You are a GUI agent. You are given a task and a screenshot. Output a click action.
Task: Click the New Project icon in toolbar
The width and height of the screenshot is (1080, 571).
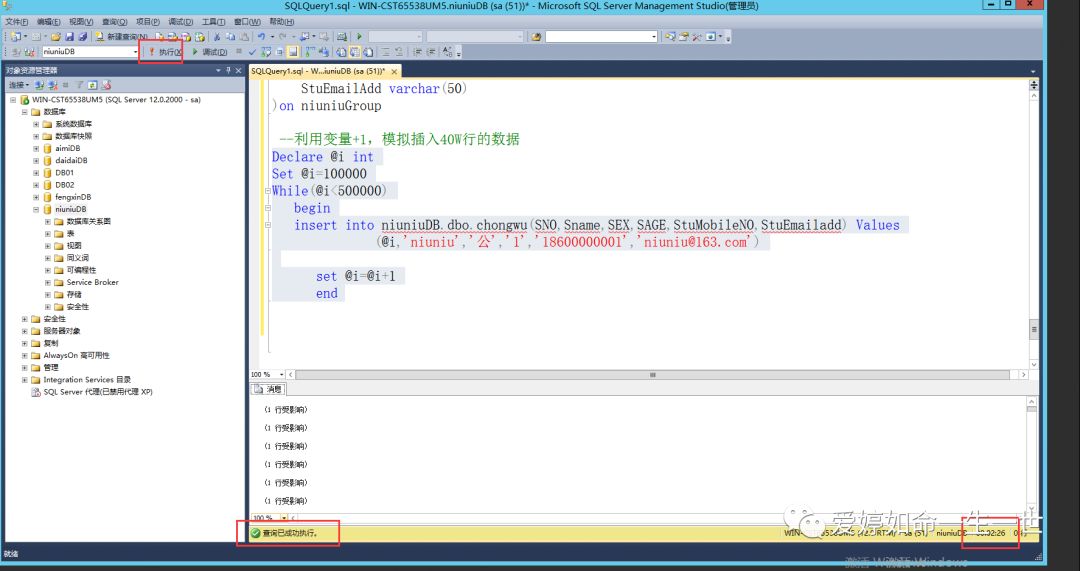tap(15, 37)
